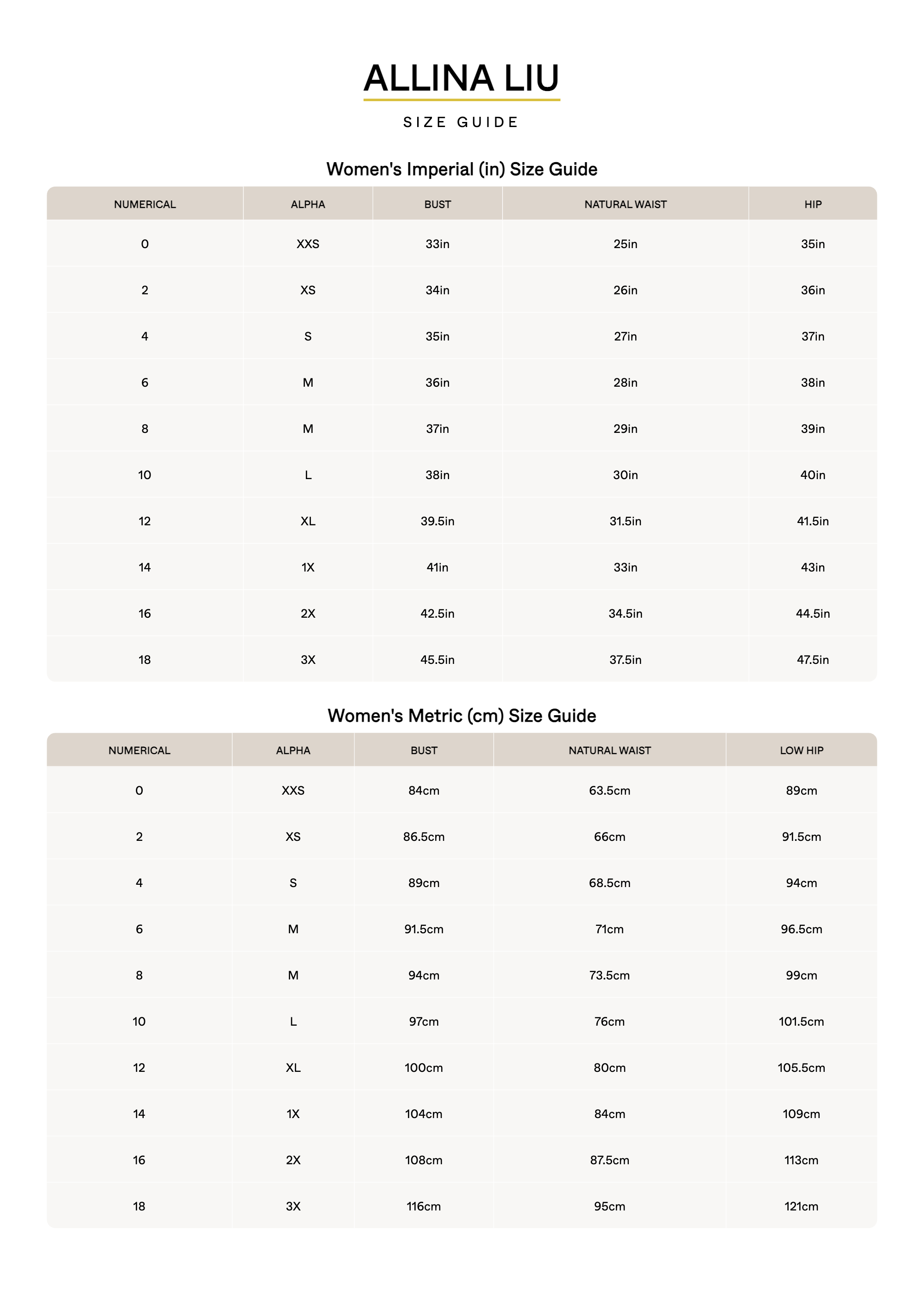Click the SIZE GUIDE subtitle text
This screenshot has height=1289, width=924.
tap(462, 122)
